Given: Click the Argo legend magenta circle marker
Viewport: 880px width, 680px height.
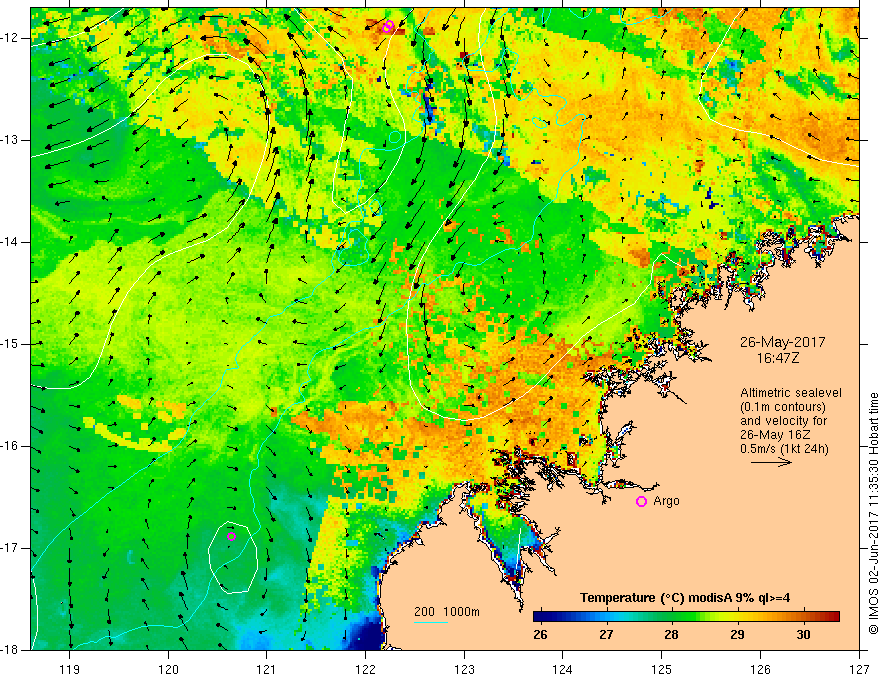Looking at the screenshot, I should pyautogui.click(x=641, y=502).
